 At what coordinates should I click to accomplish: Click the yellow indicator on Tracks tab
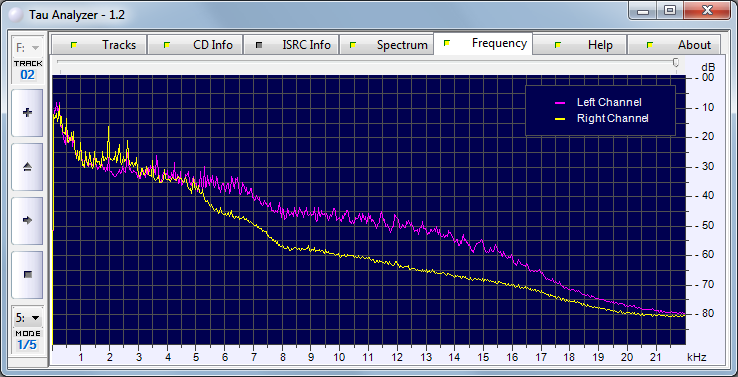coord(73,45)
